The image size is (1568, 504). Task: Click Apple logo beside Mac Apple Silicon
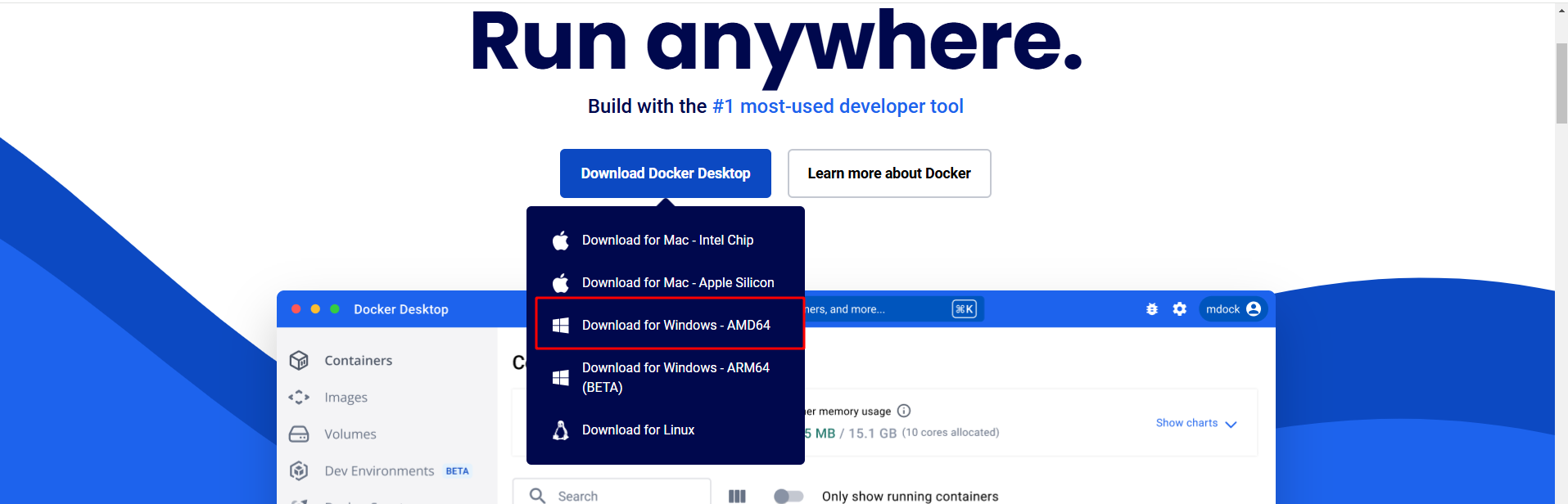click(x=561, y=283)
